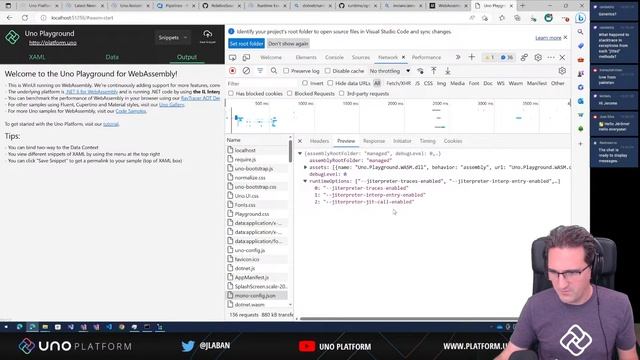Check the Invert filter option
This screenshot has height=360, width=640.
pos(305,83)
